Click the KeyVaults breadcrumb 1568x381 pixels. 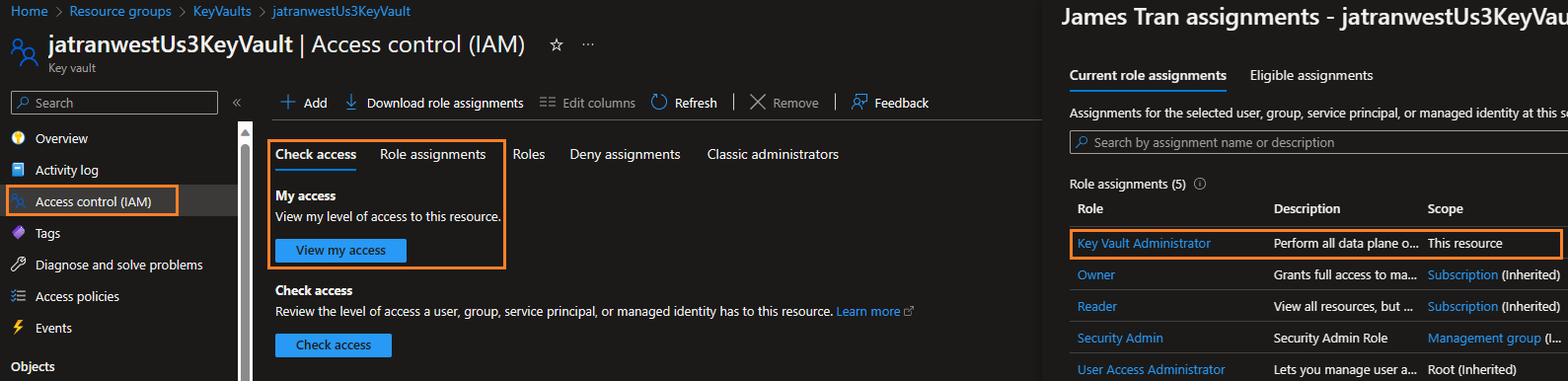point(222,11)
